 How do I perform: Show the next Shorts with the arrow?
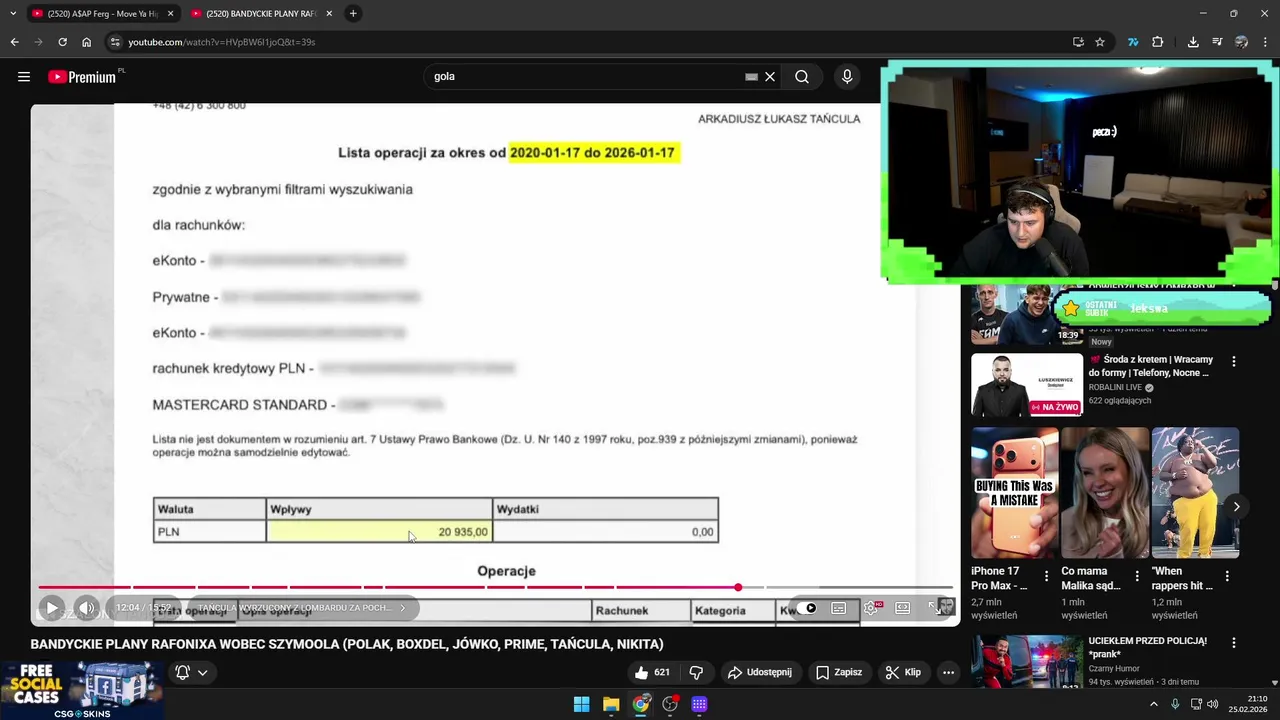point(1236,507)
